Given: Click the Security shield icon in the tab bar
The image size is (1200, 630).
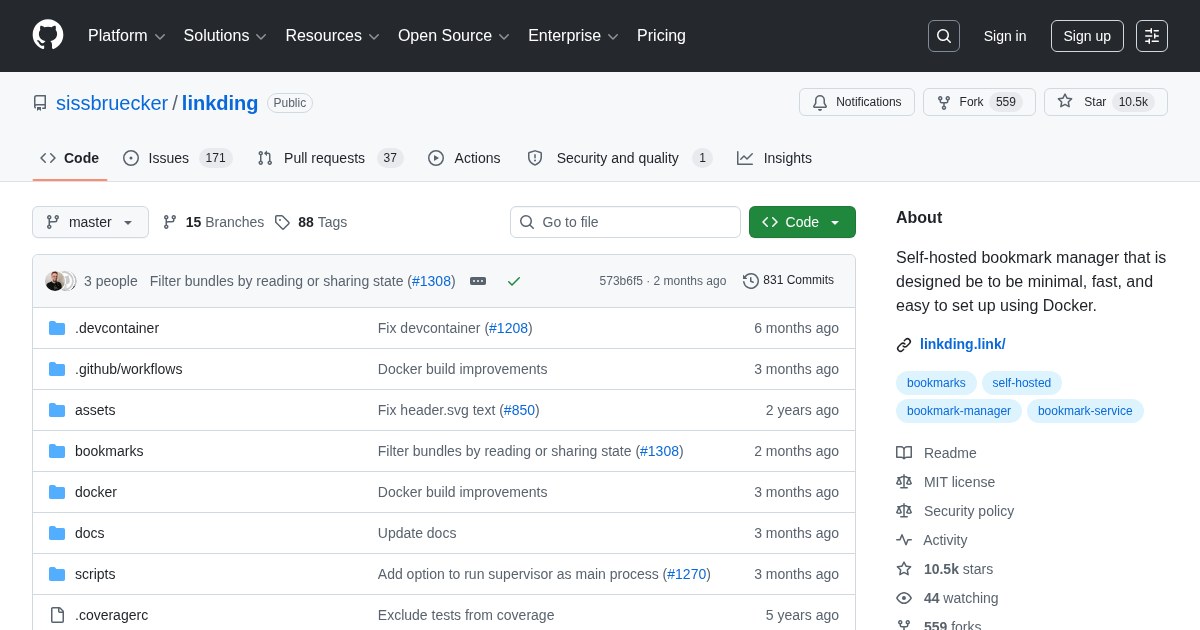Looking at the screenshot, I should [x=535, y=158].
